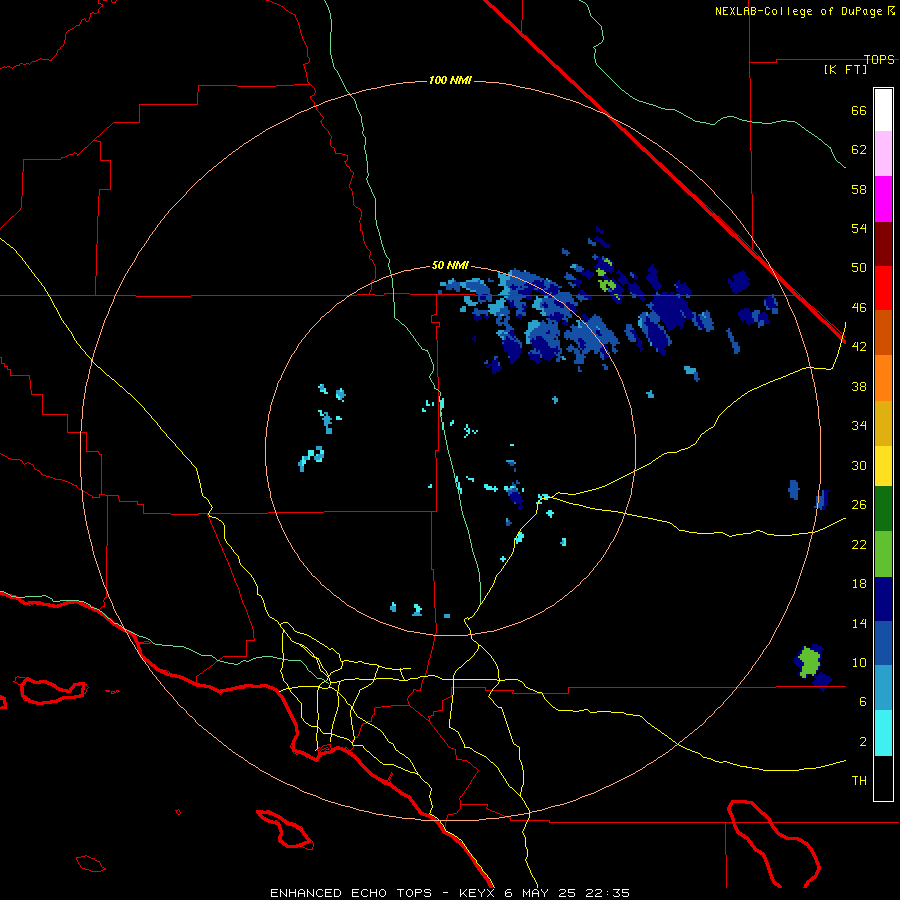The image size is (900, 900).
Task: Click the yellow 30 kft legend swatch
Action: coord(883,466)
